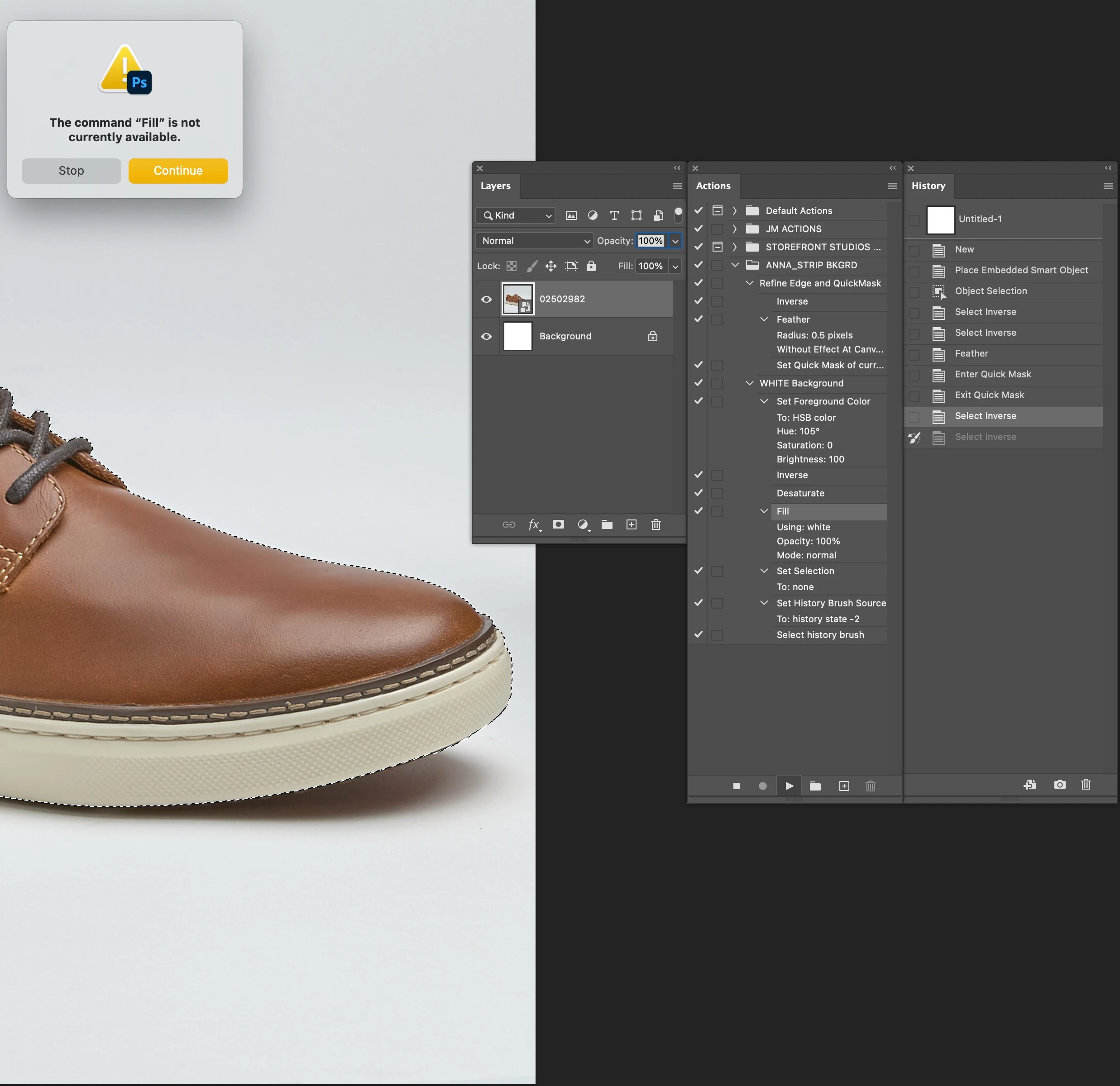Open the History panel hamburger menu
Image resolution: width=1120 pixels, height=1086 pixels.
[1107, 186]
